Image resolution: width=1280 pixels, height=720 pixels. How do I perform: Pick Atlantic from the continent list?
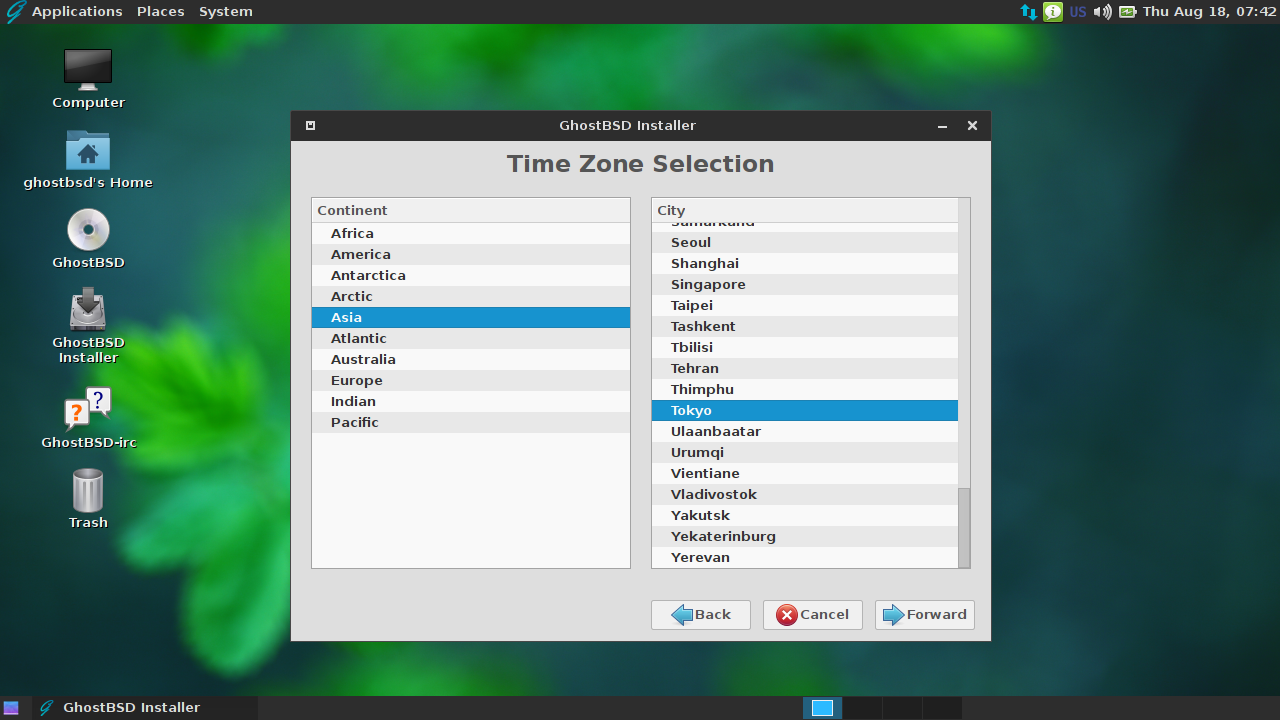471,338
